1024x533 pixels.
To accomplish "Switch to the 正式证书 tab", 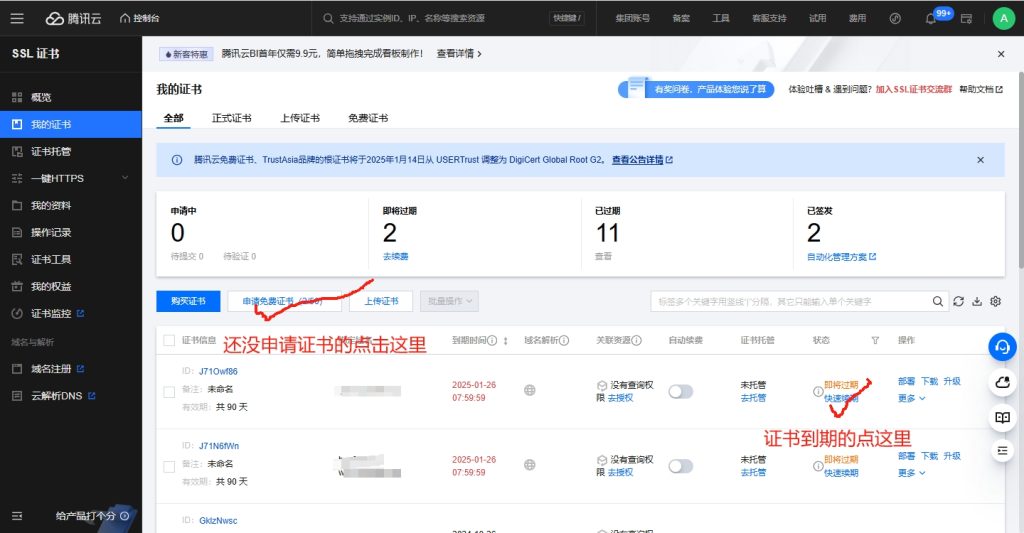I will pyautogui.click(x=232, y=118).
